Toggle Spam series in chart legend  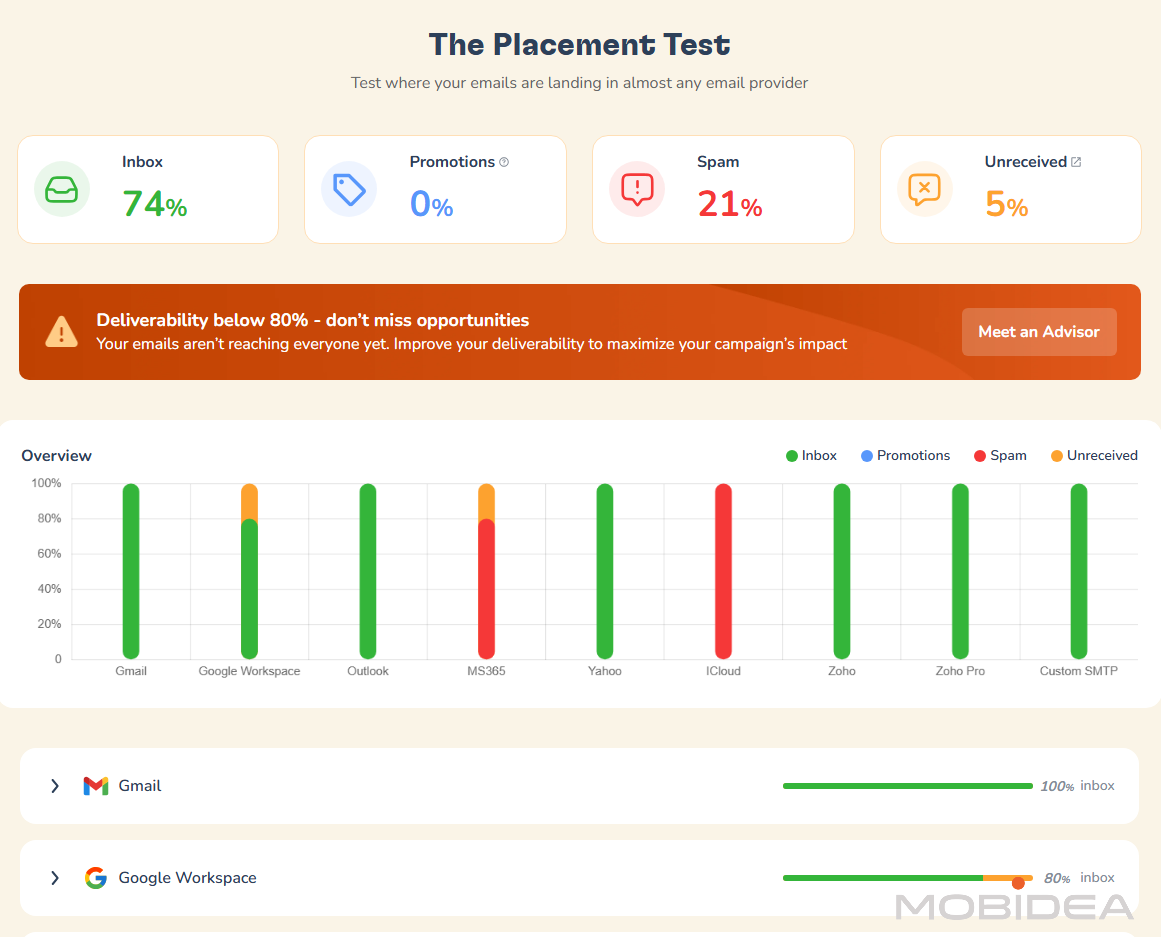[x=1000, y=456]
